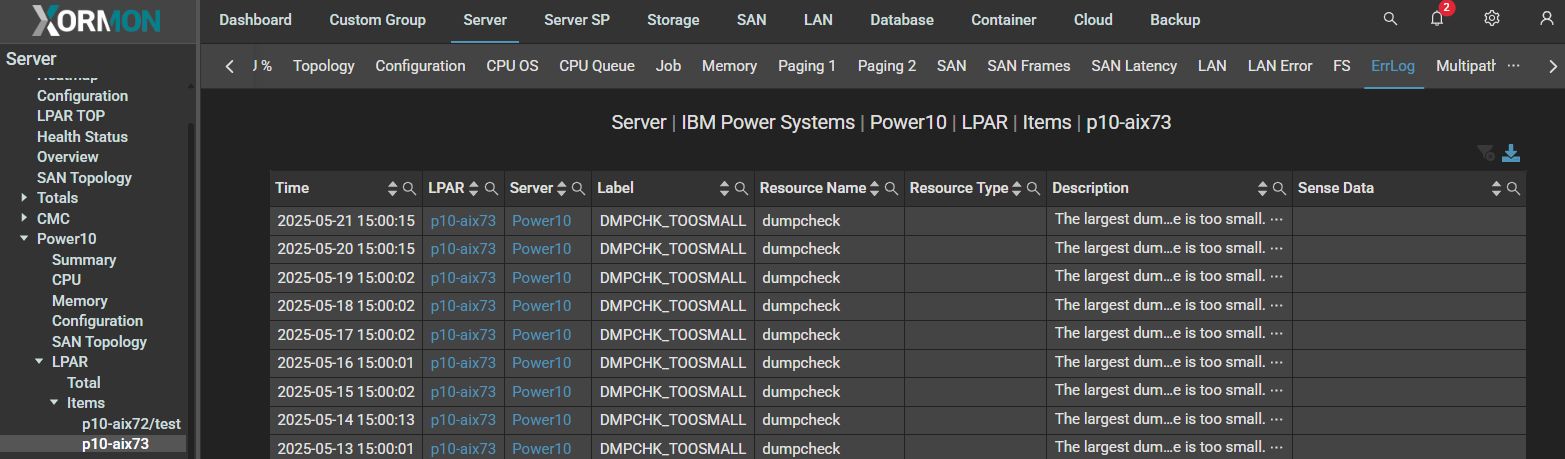Screen dimensions: 1565x459
Task: Click dumpcheck in the 2025-05-14 row
Action: pos(801,419)
